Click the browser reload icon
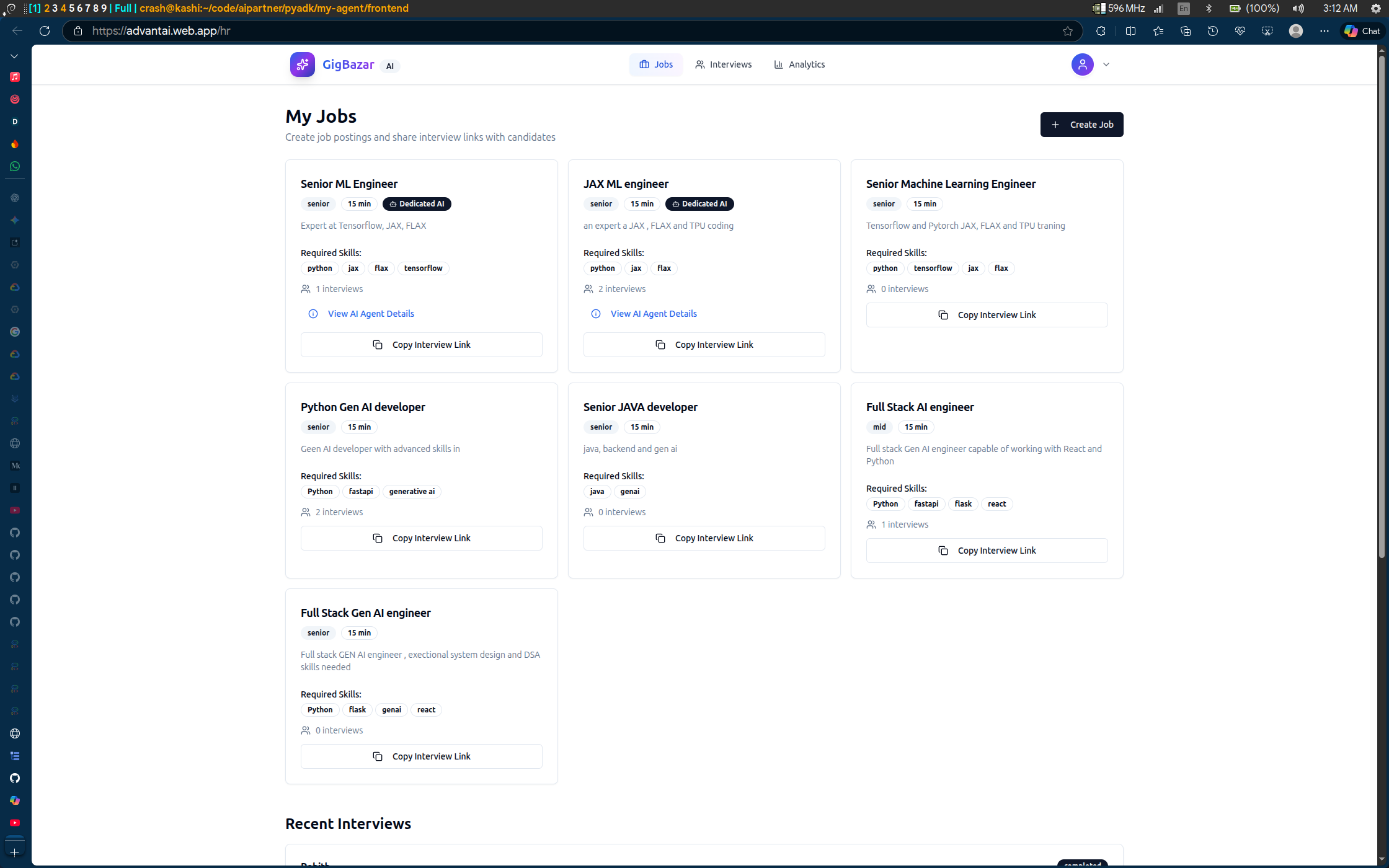The image size is (1389, 868). pyautogui.click(x=44, y=31)
